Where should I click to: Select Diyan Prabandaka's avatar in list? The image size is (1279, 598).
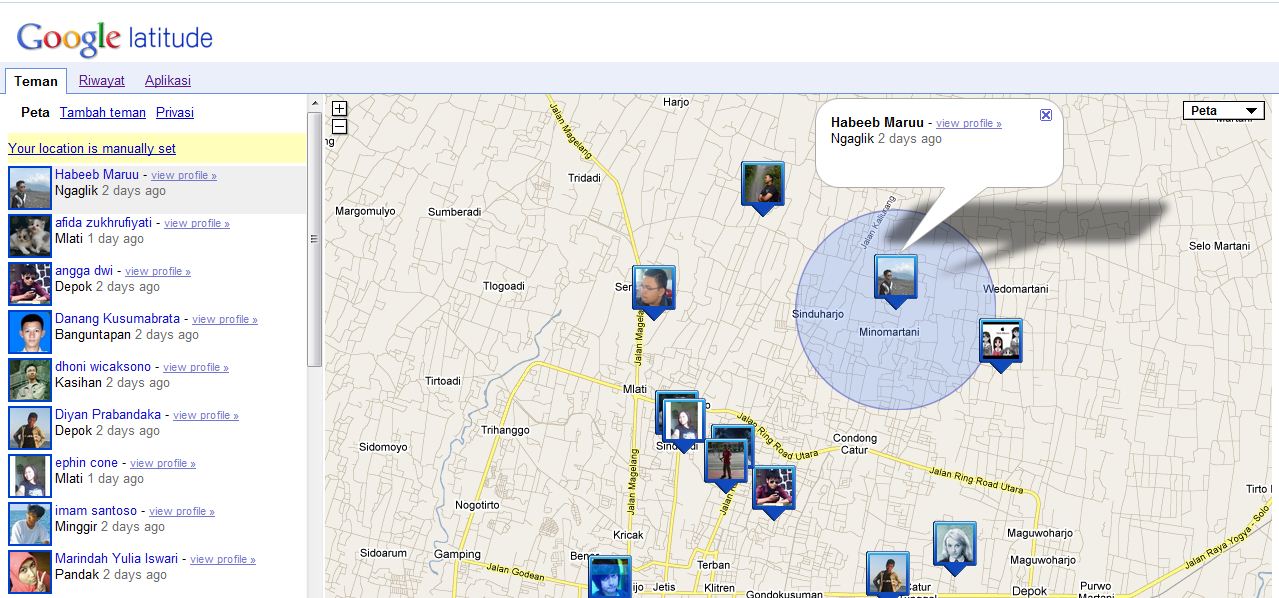click(30, 429)
